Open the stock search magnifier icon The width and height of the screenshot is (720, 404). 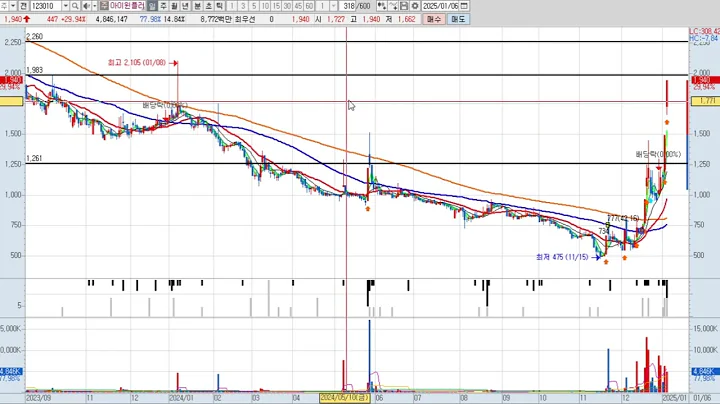75,6
